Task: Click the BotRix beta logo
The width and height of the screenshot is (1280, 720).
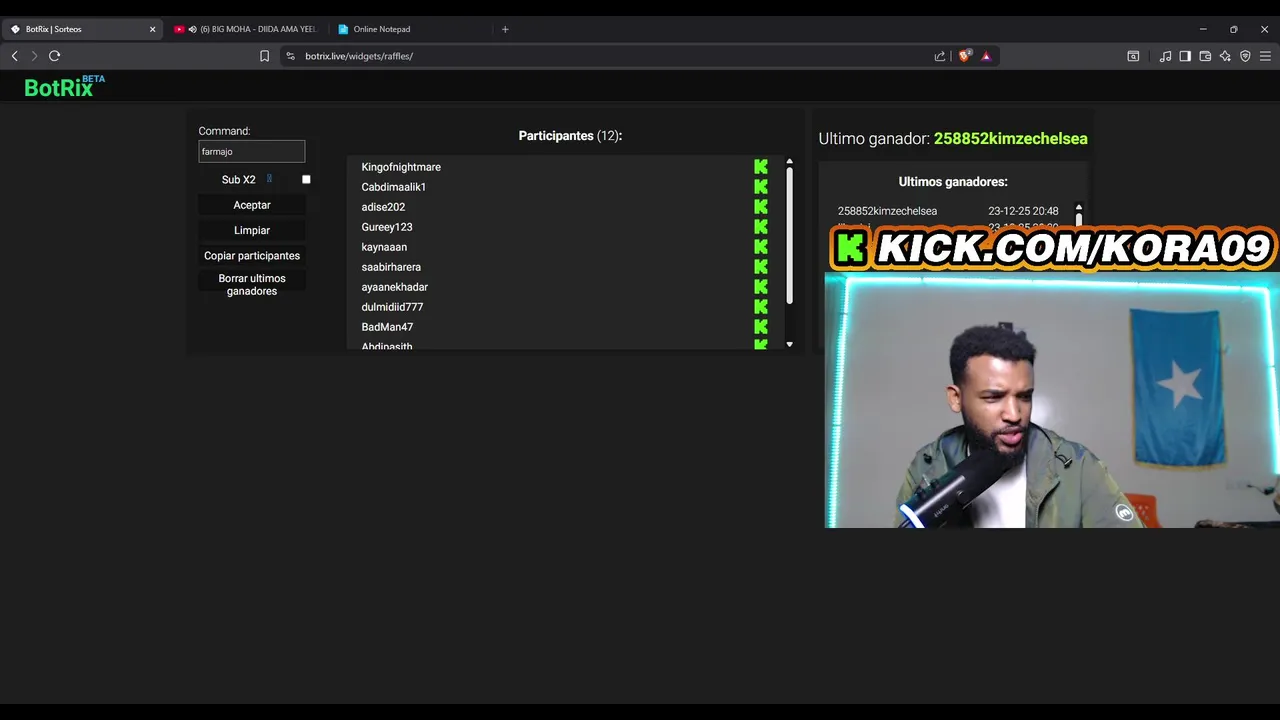Action: pos(64,87)
